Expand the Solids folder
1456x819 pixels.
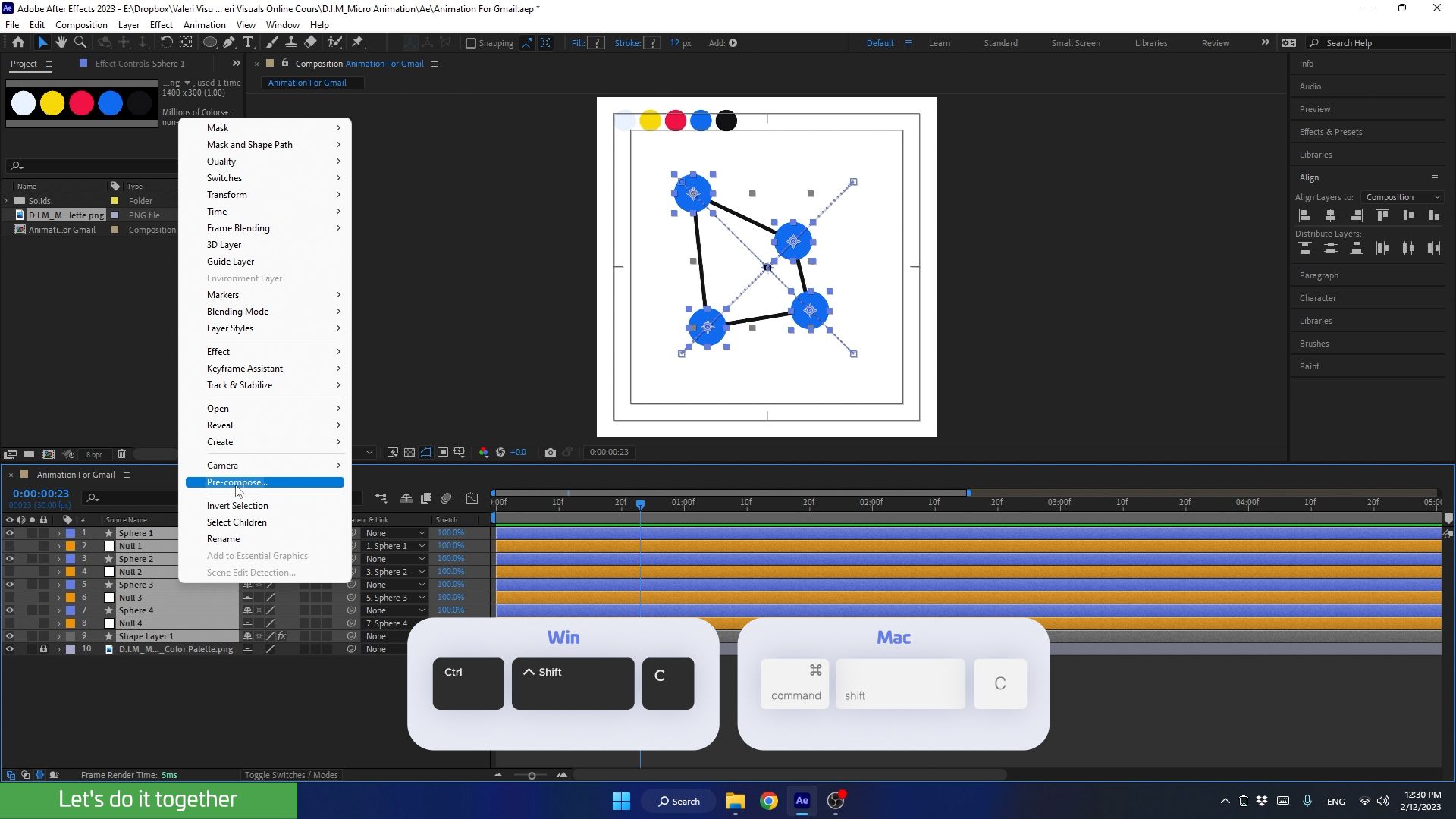click(7, 201)
